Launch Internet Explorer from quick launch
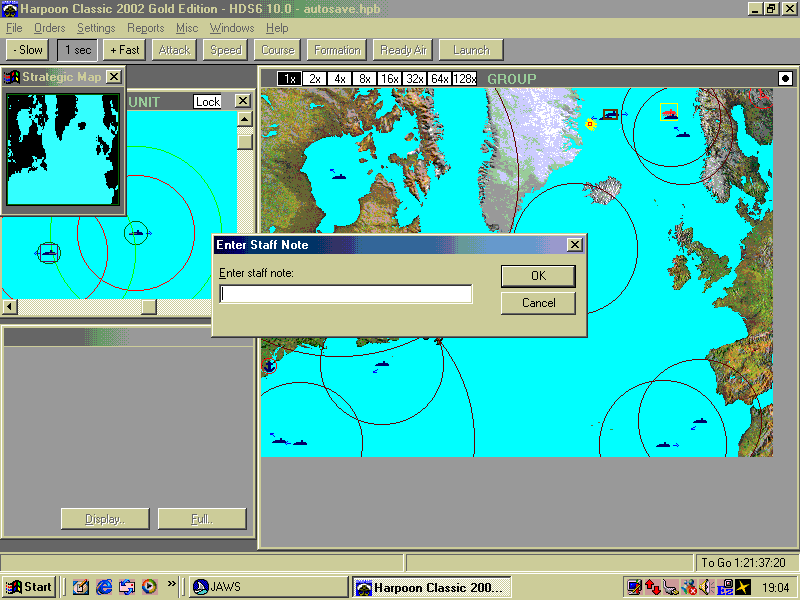This screenshot has height=600, width=800. pyautogui.click(x=104, y=587)
